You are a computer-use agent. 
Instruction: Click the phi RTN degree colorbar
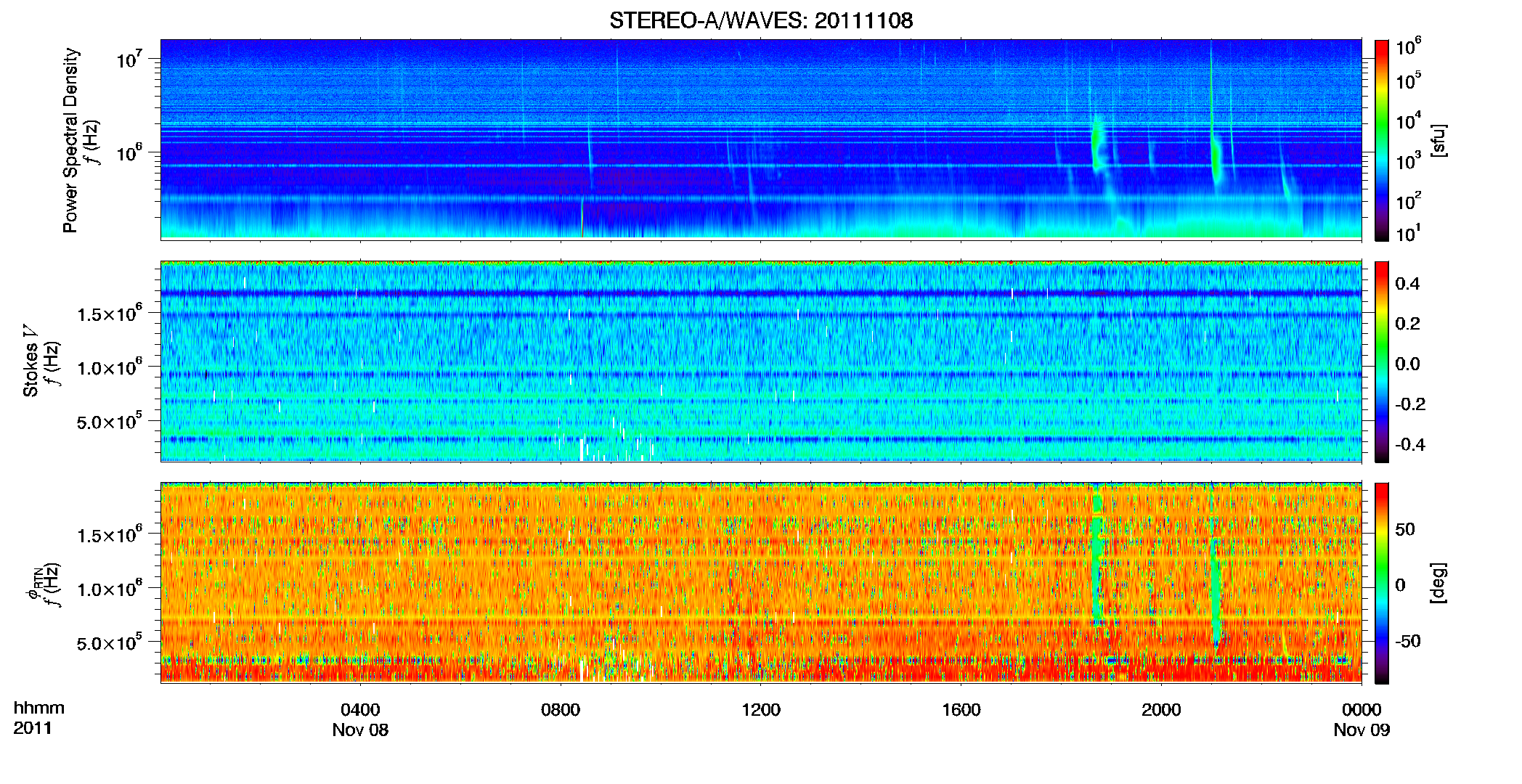click(x=1381, y=583)
